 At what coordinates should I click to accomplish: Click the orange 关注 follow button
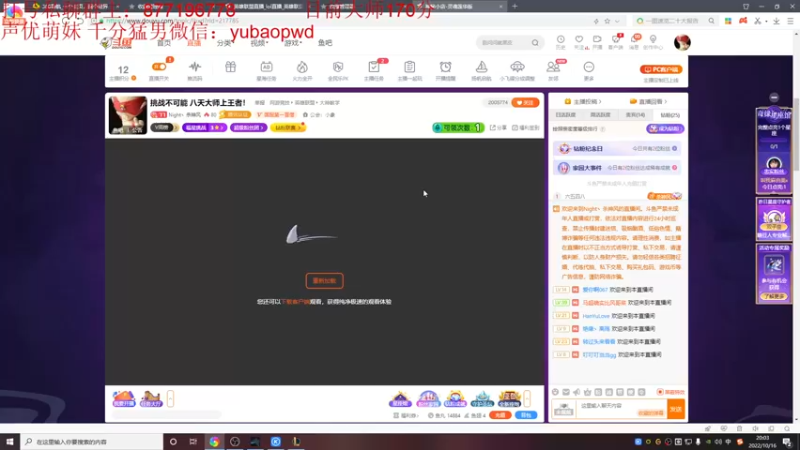[525, 103]
